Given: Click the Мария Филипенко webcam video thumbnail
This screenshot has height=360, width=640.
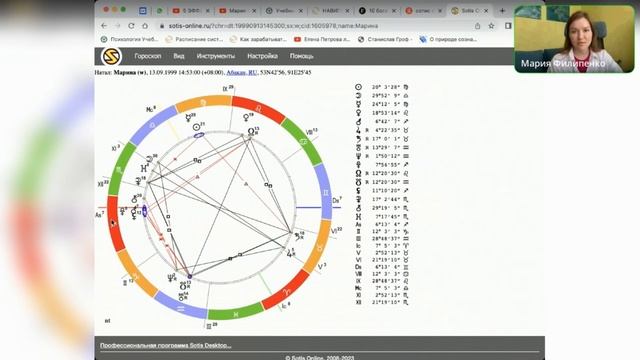Looking at the screenshot, I should 574,39.
